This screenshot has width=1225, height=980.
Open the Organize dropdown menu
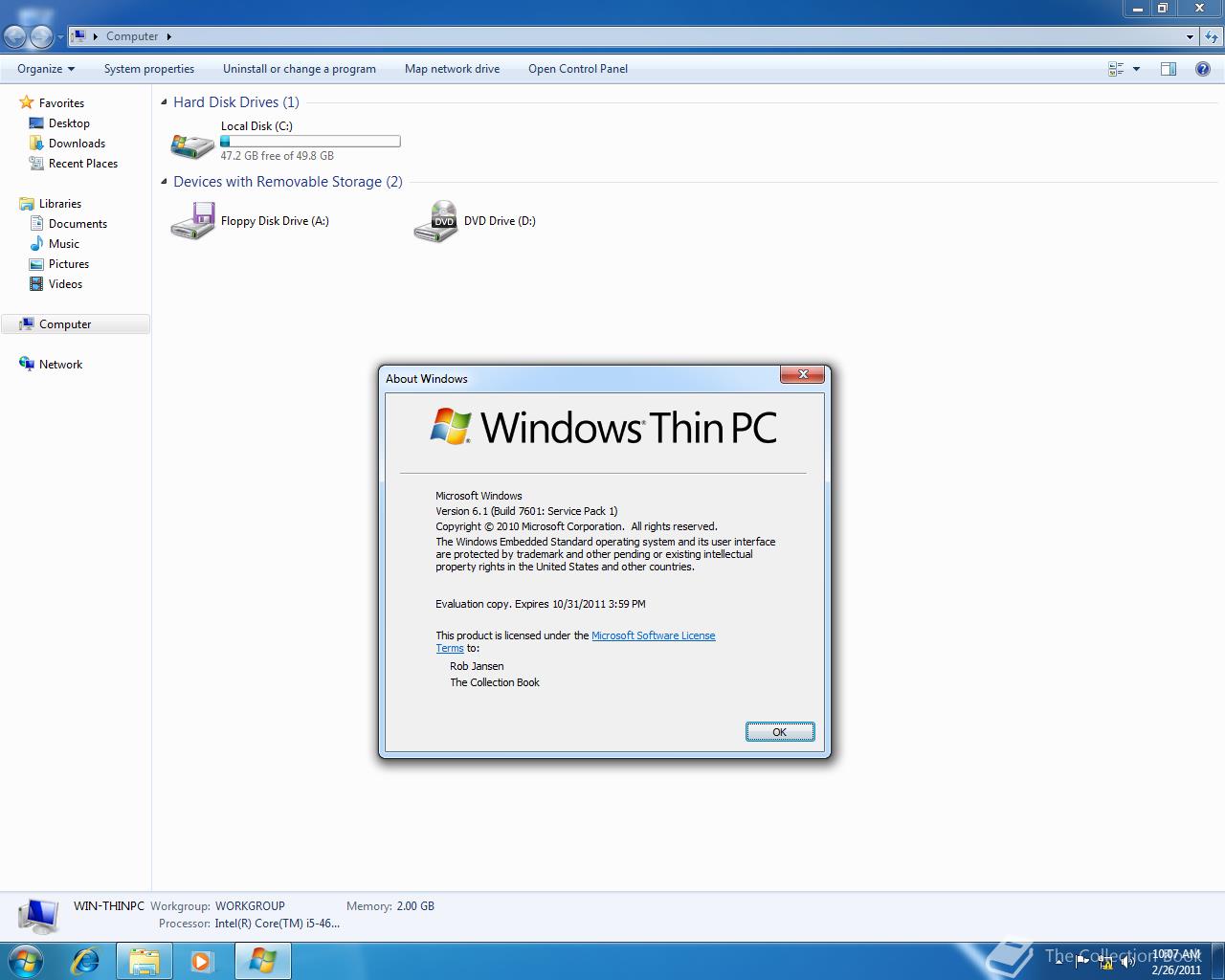point(45,69)
